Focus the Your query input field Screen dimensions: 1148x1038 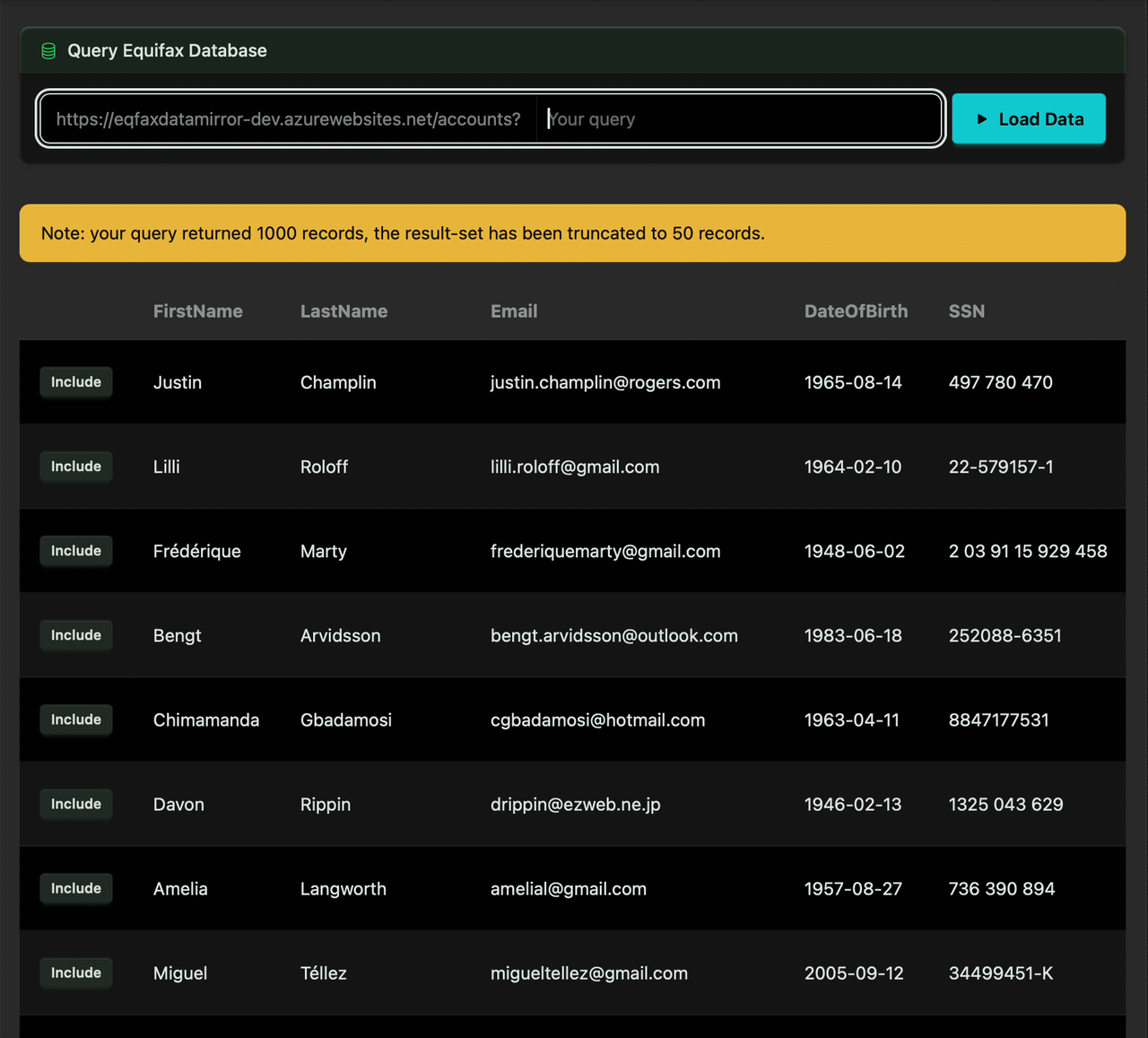[739, 118]
